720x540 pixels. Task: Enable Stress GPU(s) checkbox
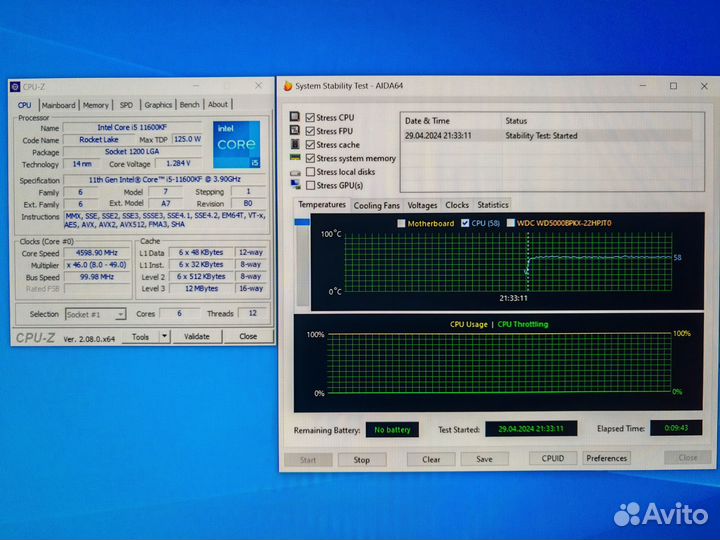pyautogui.click(x=310, y=186)
